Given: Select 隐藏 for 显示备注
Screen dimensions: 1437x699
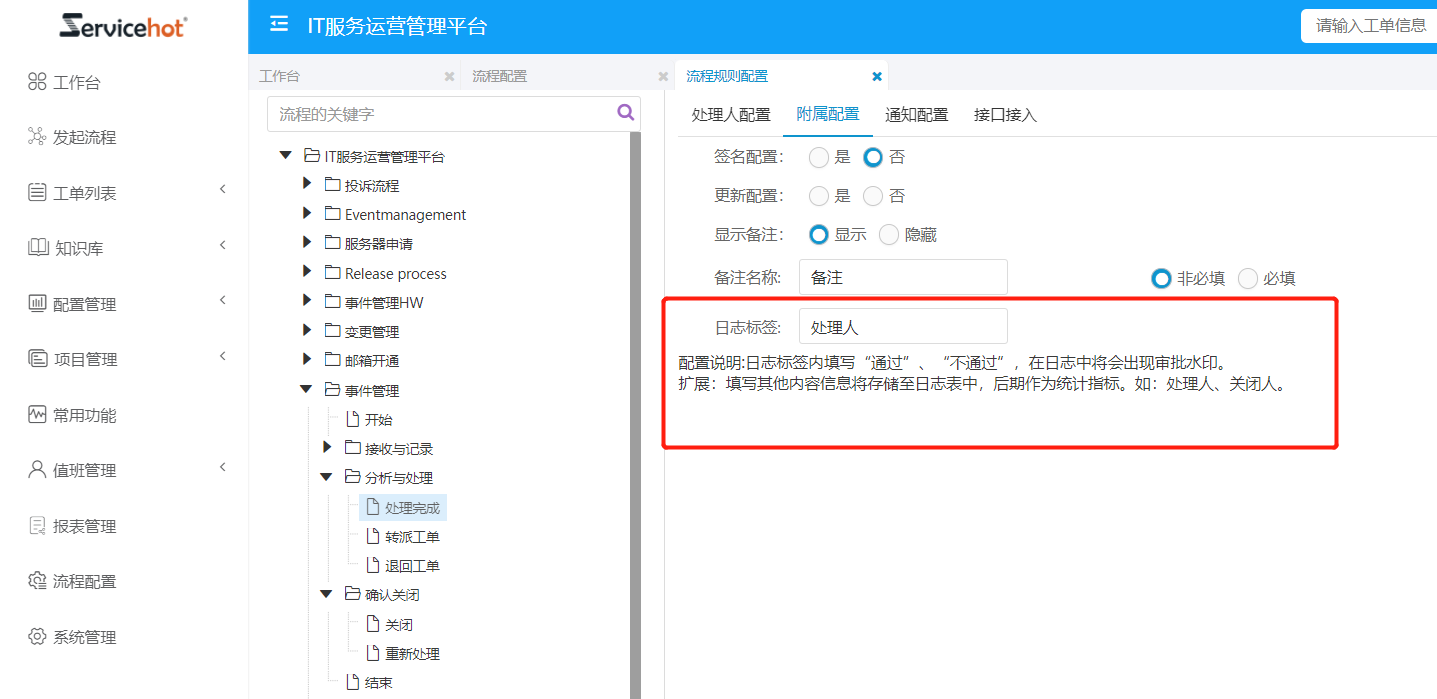Looking at the screenshot, I should point(889,235).
